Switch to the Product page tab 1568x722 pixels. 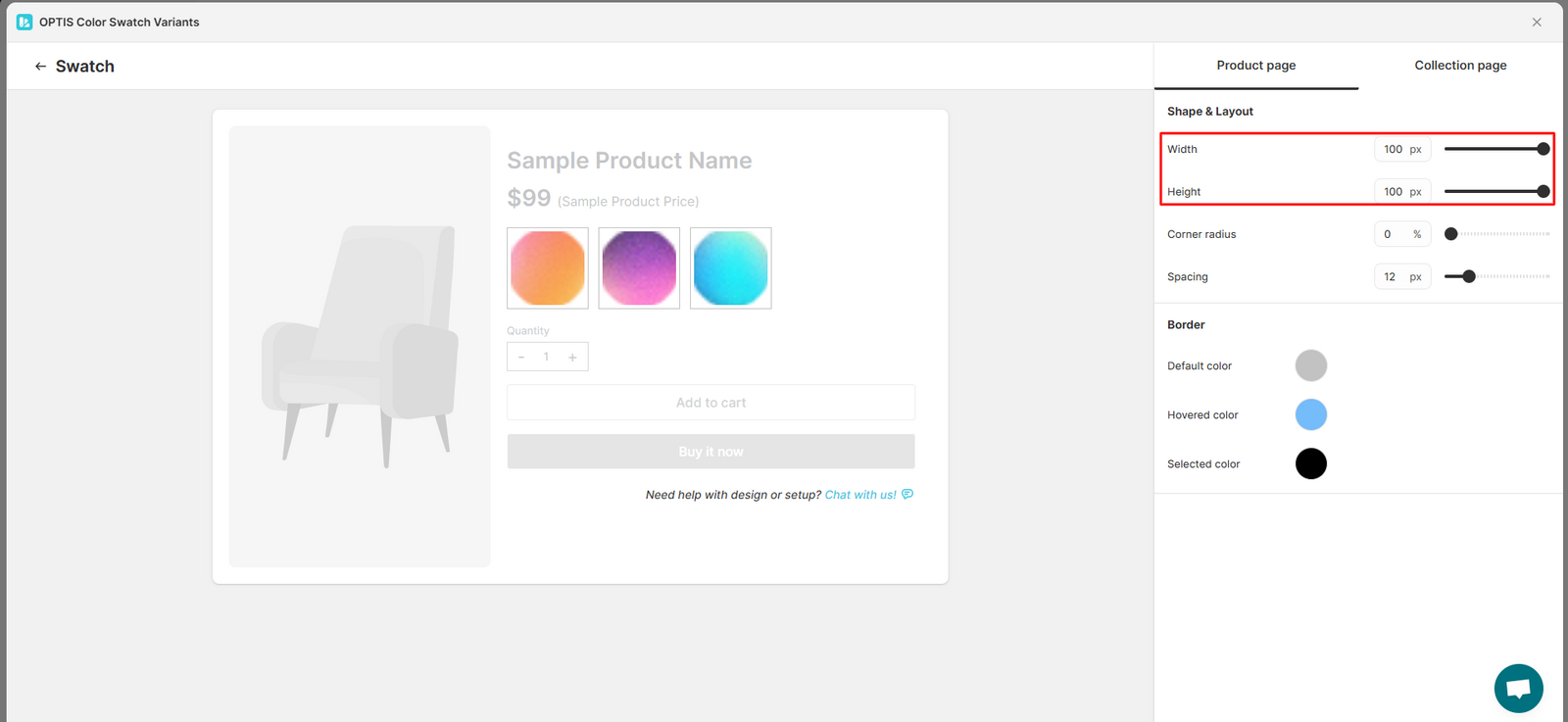pos(1256,66)
